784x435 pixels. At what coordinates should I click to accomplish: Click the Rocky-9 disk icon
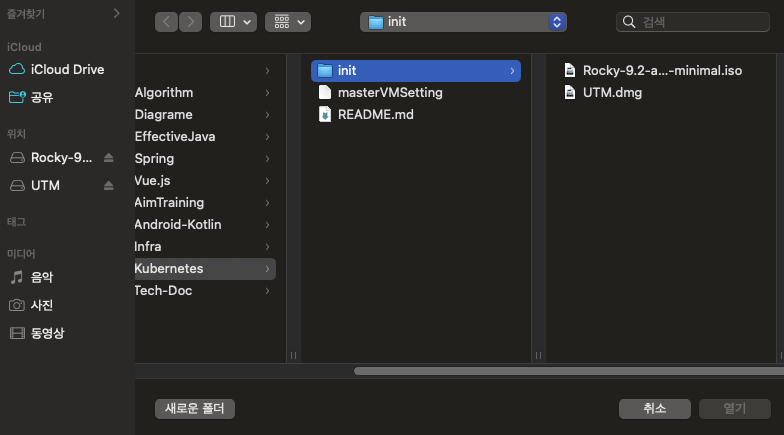click(x=17, y=158)
